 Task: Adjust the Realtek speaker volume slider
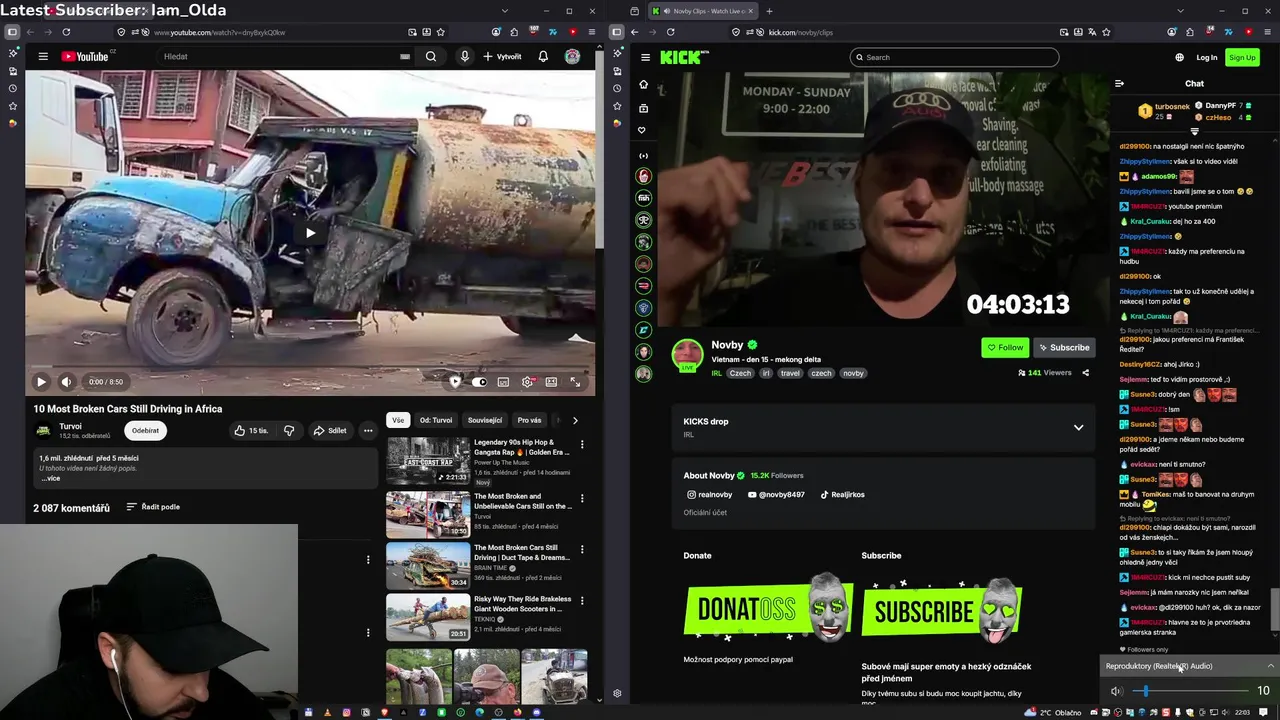tap(1193, 691)
